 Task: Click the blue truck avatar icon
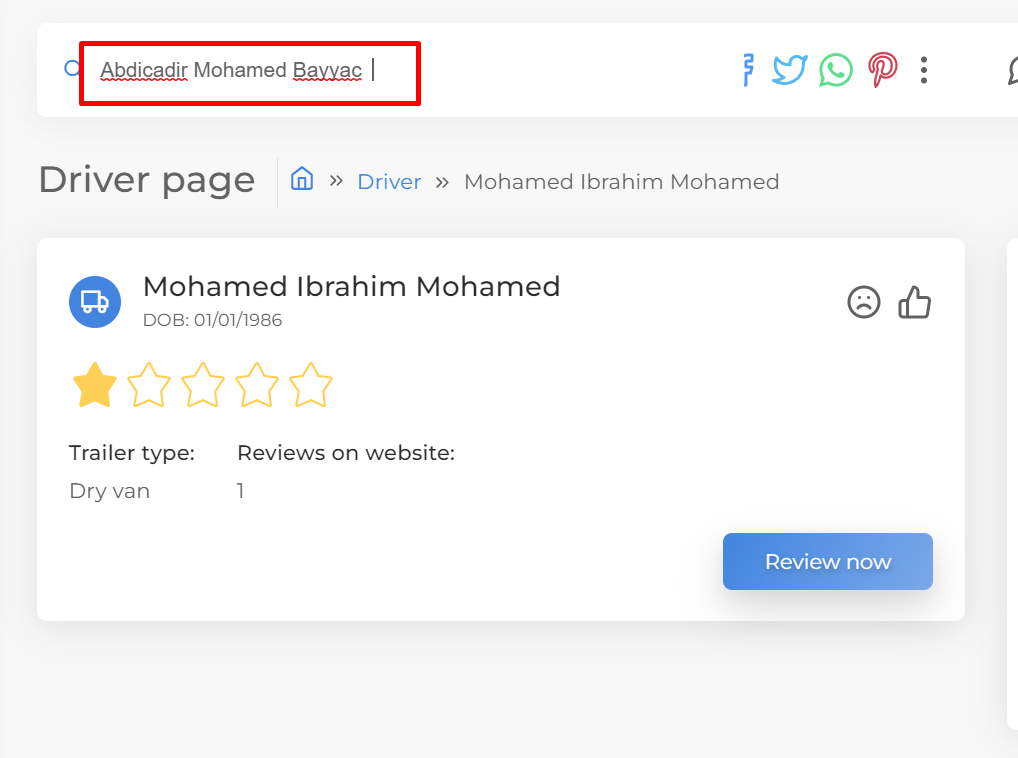coord(95,301)
